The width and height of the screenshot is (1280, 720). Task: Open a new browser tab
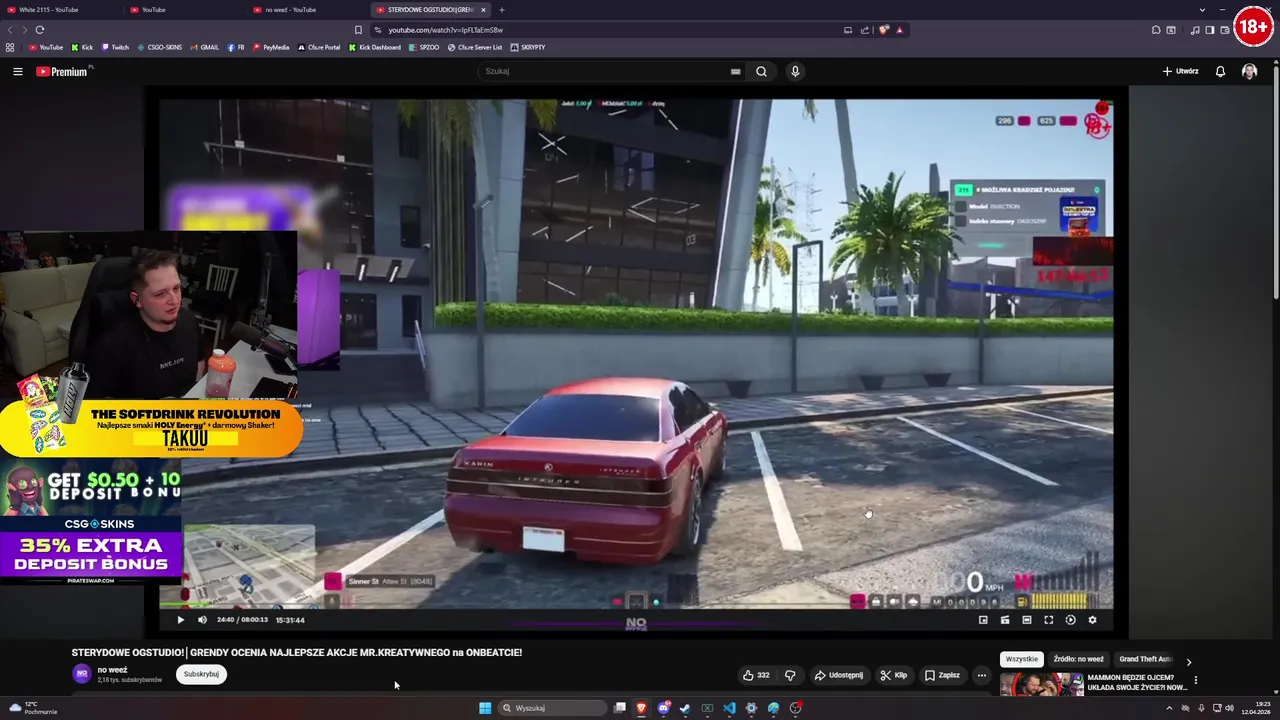[x=502, y=10]
